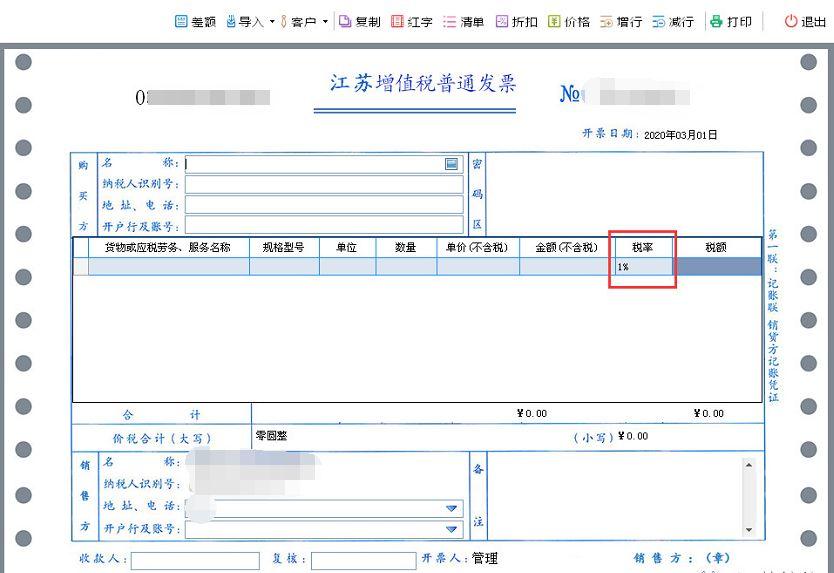Expand the seller 地址、电话 dropdown

pos(452,508)
